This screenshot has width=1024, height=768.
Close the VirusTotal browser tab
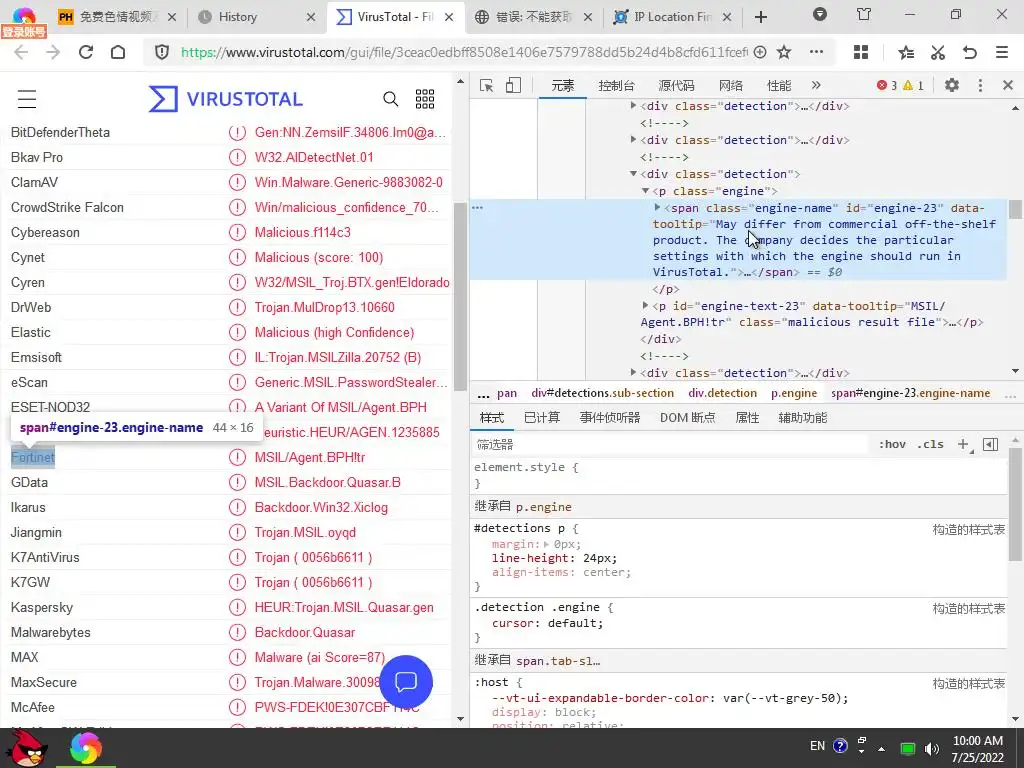[449, 17]
